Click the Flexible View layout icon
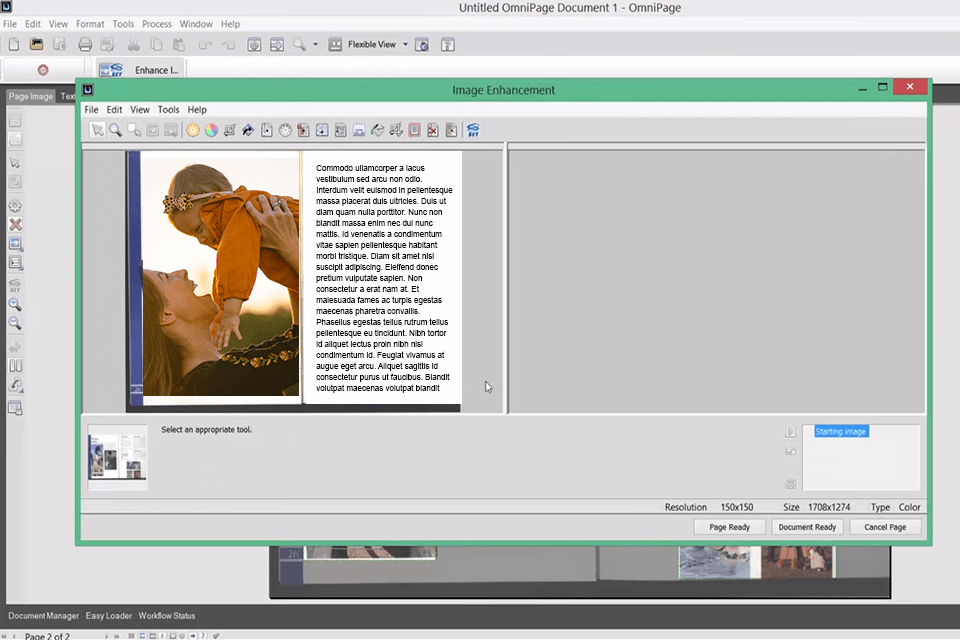Viewport: 960px width, 640px height. (x=335, y=45)
